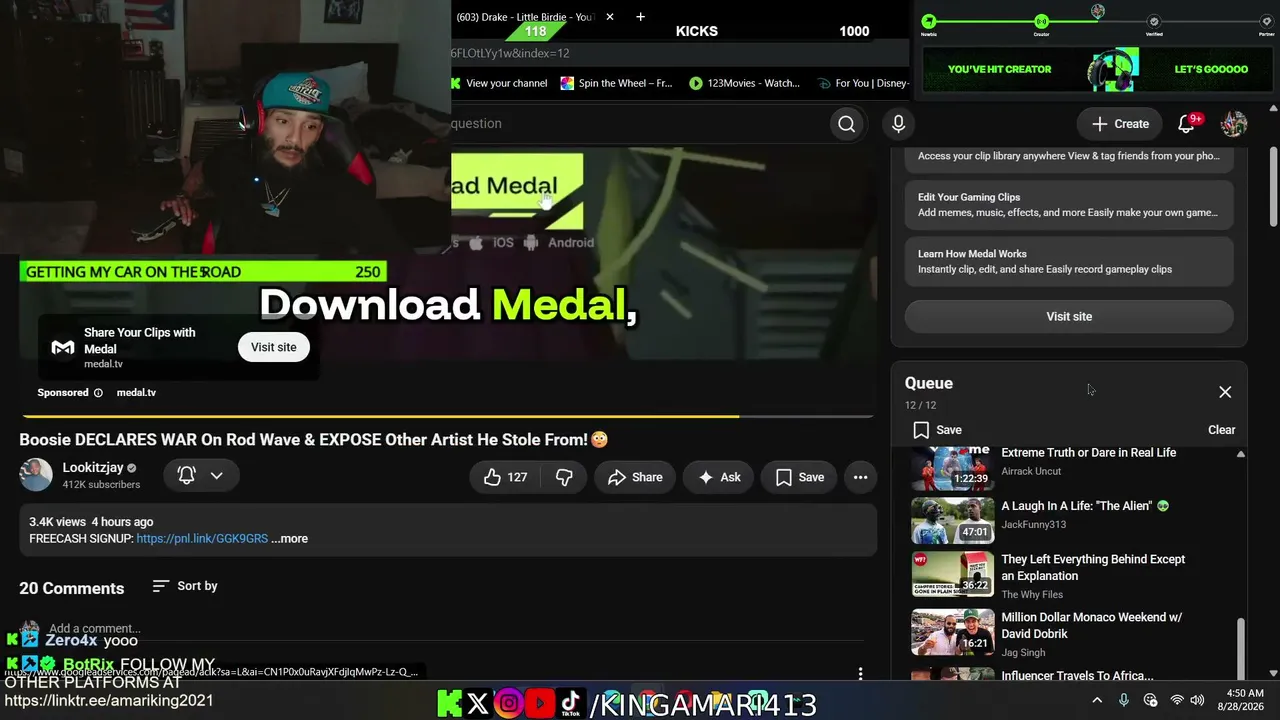Save the video using Save below player
This screenshot has height=720, width=1280.
click(800, 477)
